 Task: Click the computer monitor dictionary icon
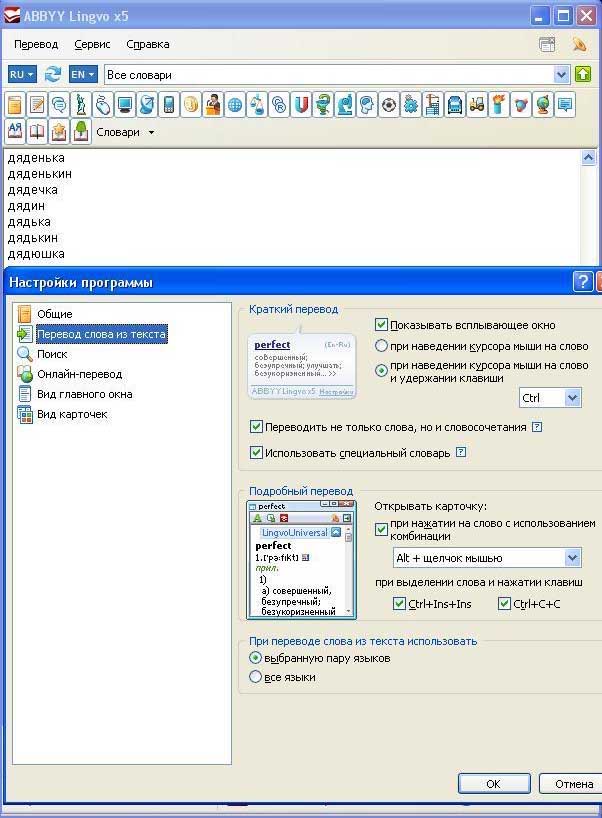point(125,105)
